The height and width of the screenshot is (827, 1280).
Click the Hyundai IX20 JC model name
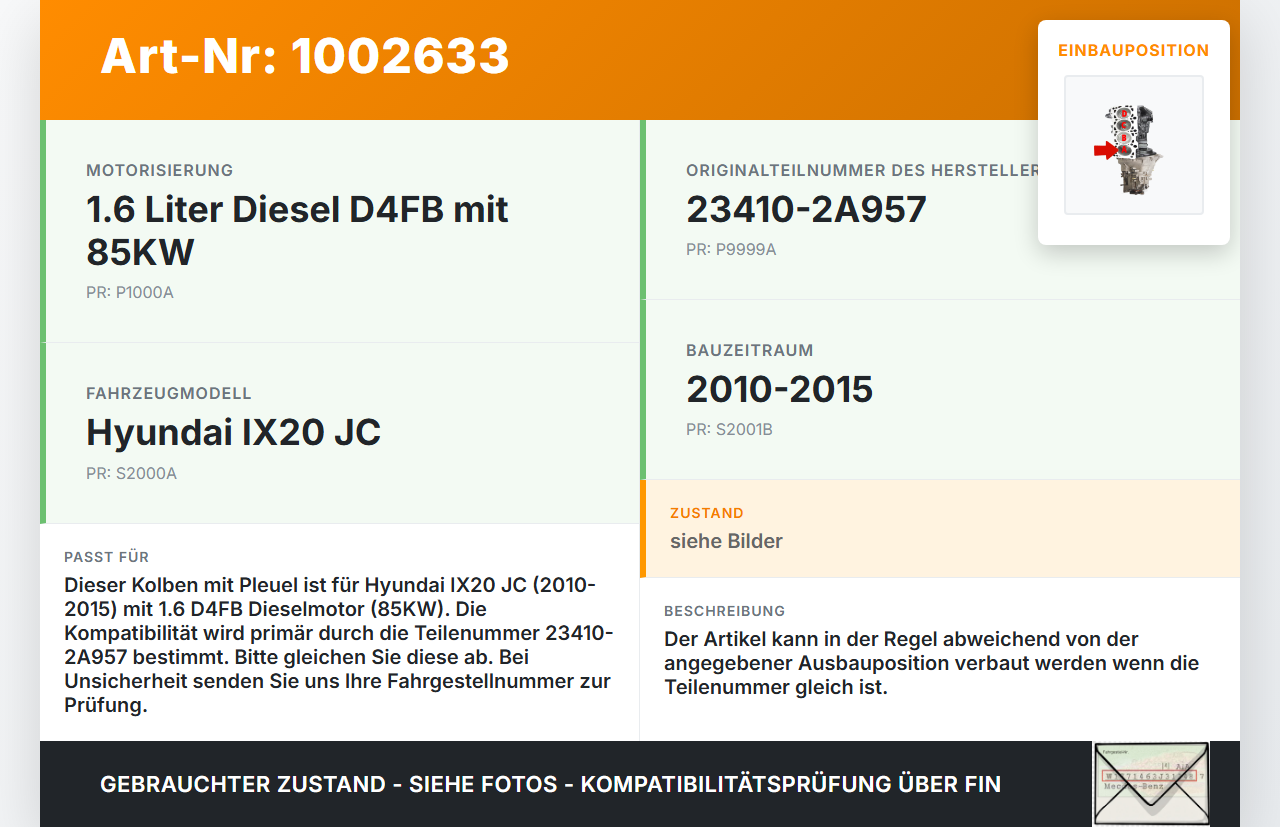(233, 432)
